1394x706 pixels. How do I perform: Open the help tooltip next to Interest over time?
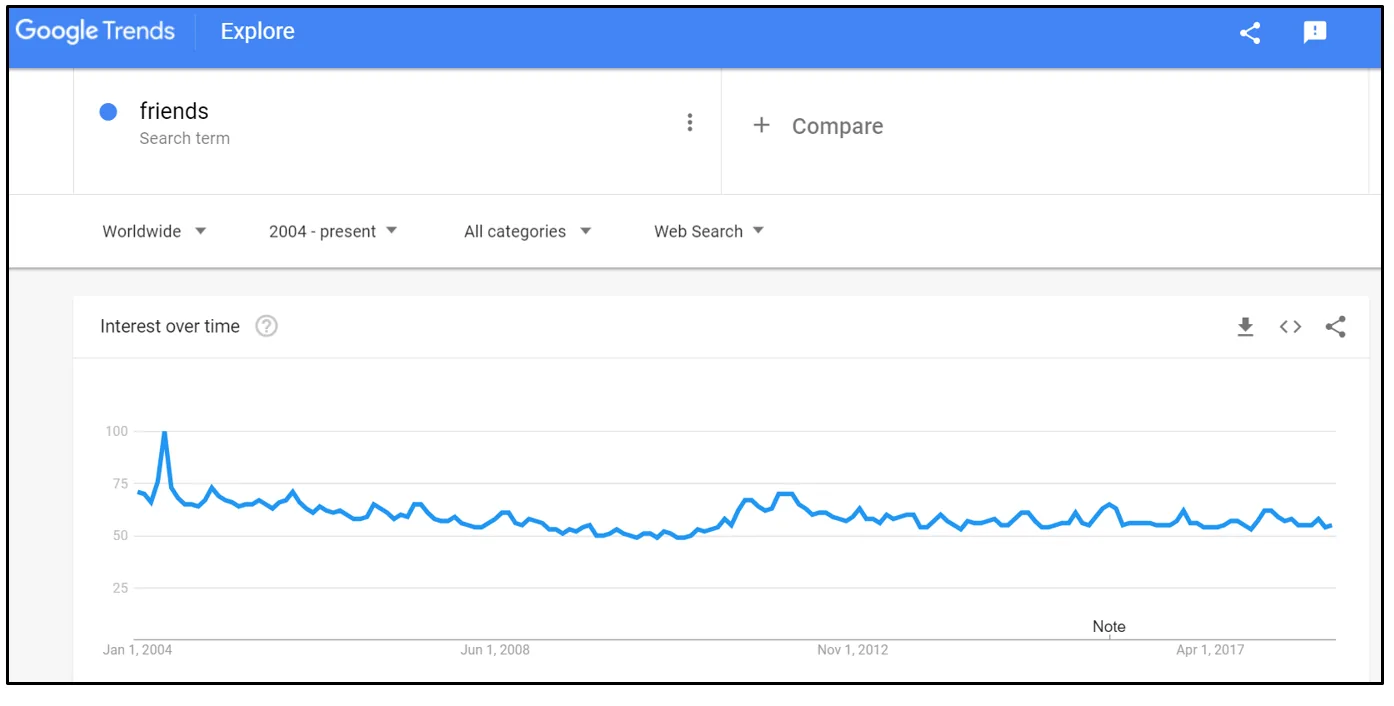[266, 326]
